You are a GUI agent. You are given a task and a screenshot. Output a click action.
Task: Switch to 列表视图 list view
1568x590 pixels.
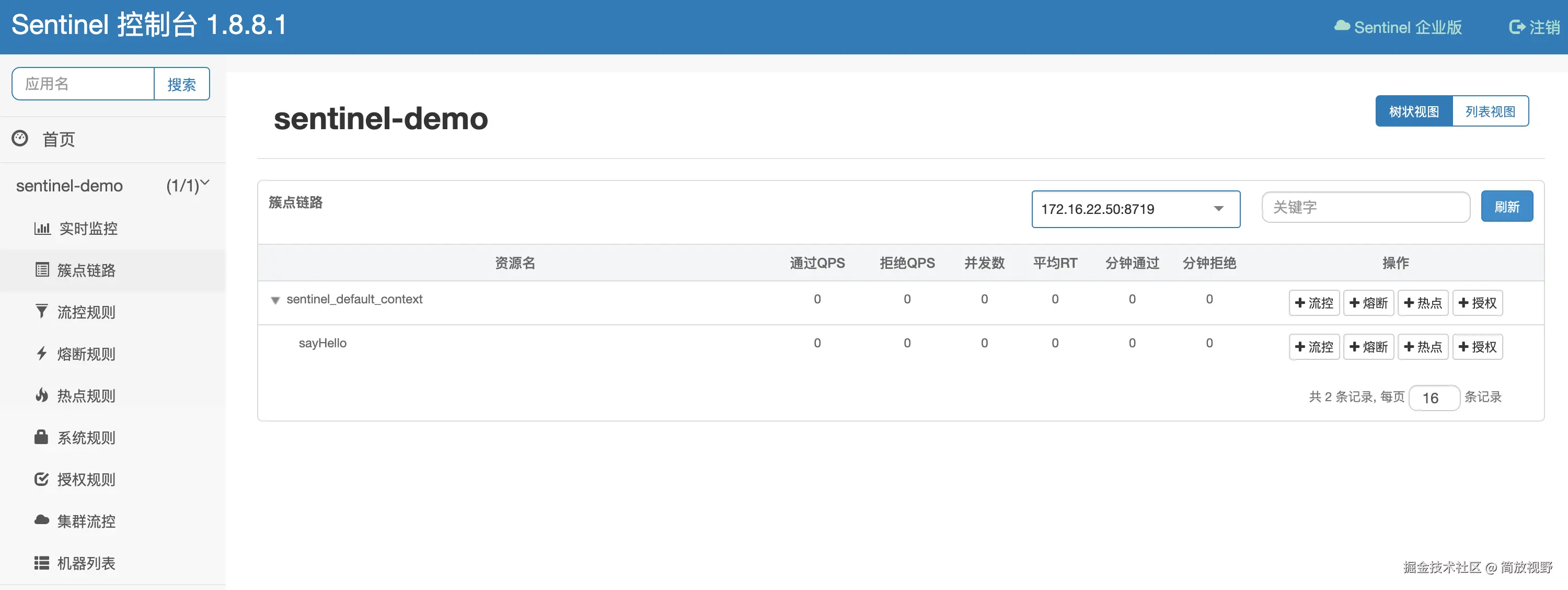coord(1490,111)
